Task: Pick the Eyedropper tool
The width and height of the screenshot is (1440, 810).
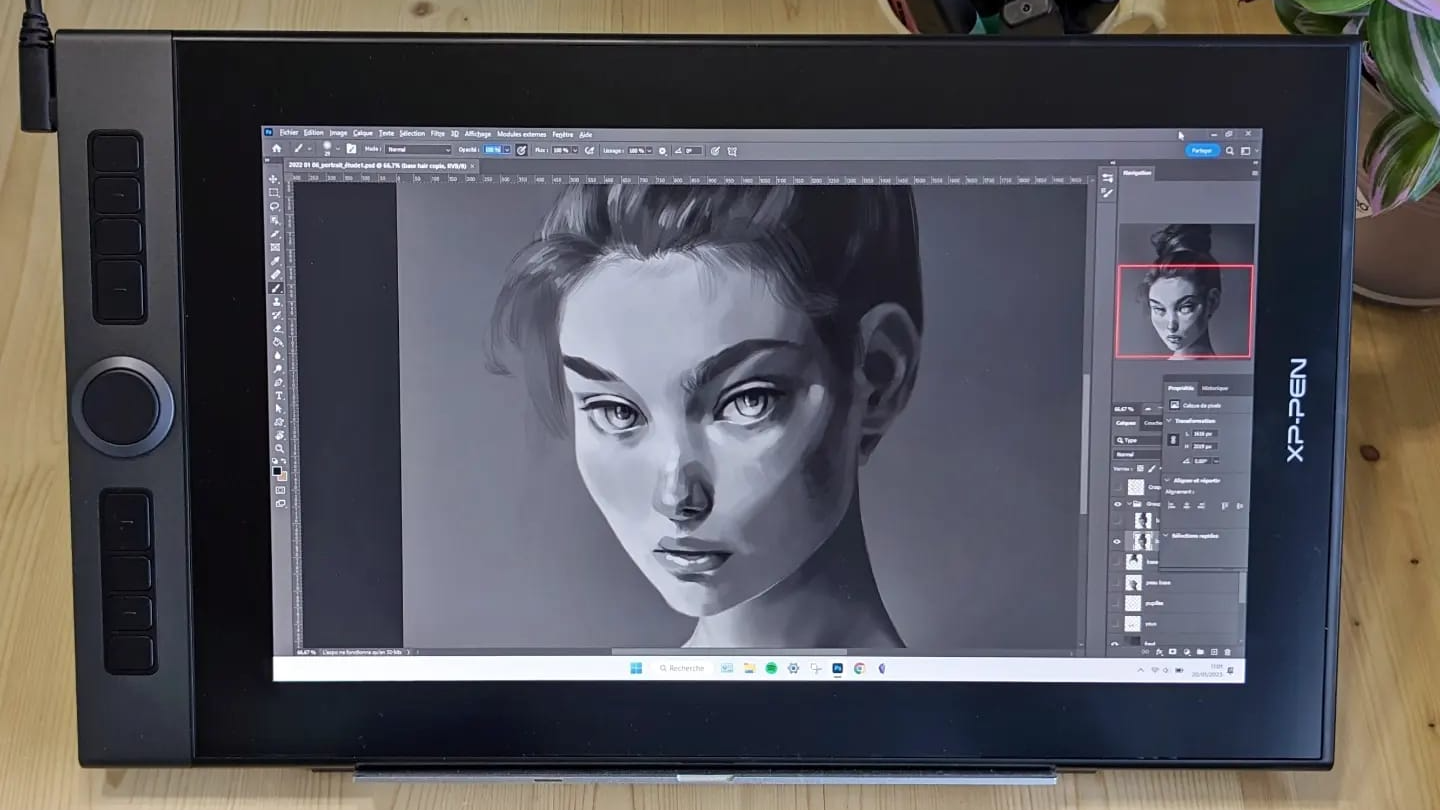Action: 276,261
